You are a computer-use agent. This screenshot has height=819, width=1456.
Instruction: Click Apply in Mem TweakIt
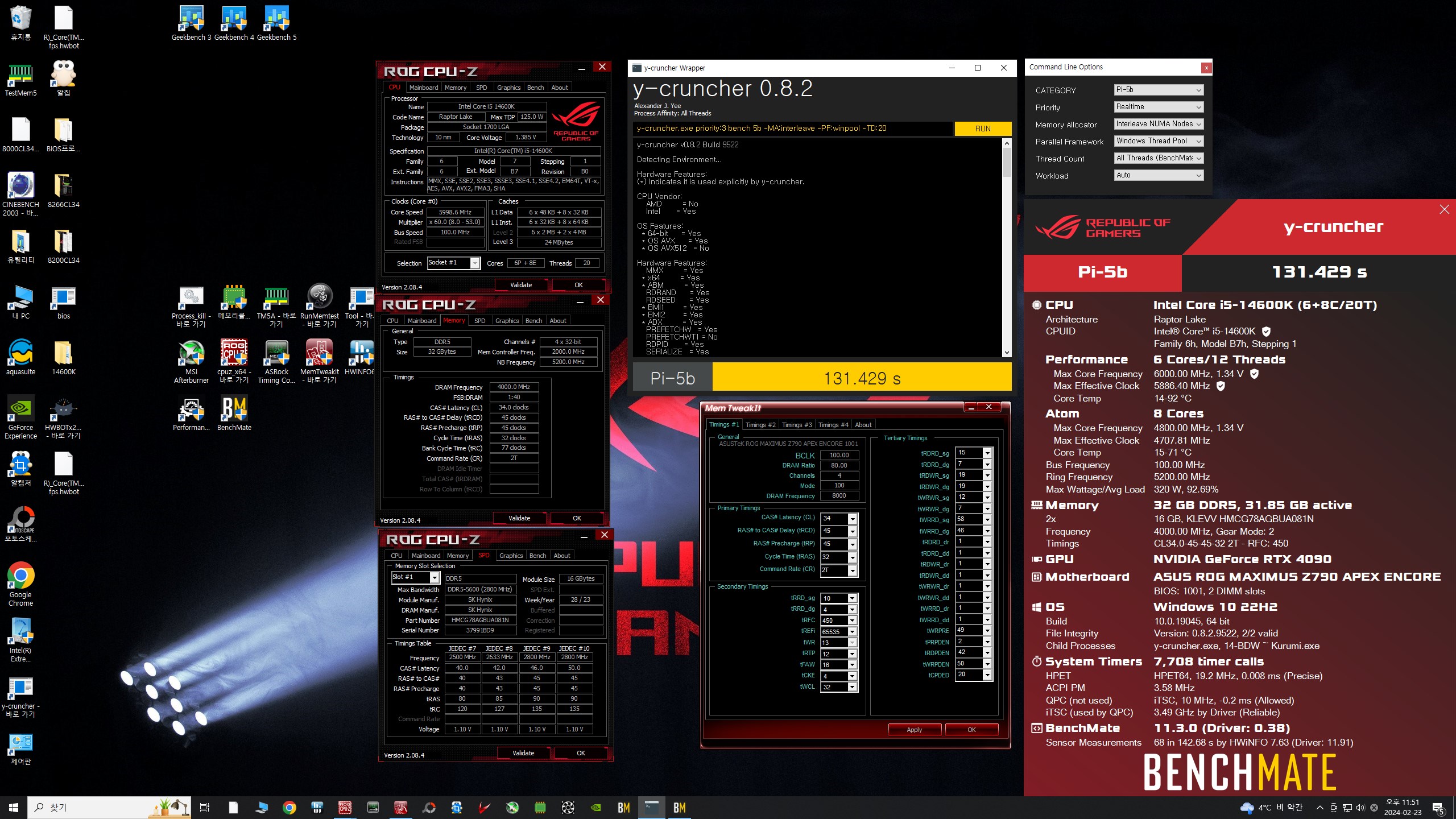(x=915, y=730)
